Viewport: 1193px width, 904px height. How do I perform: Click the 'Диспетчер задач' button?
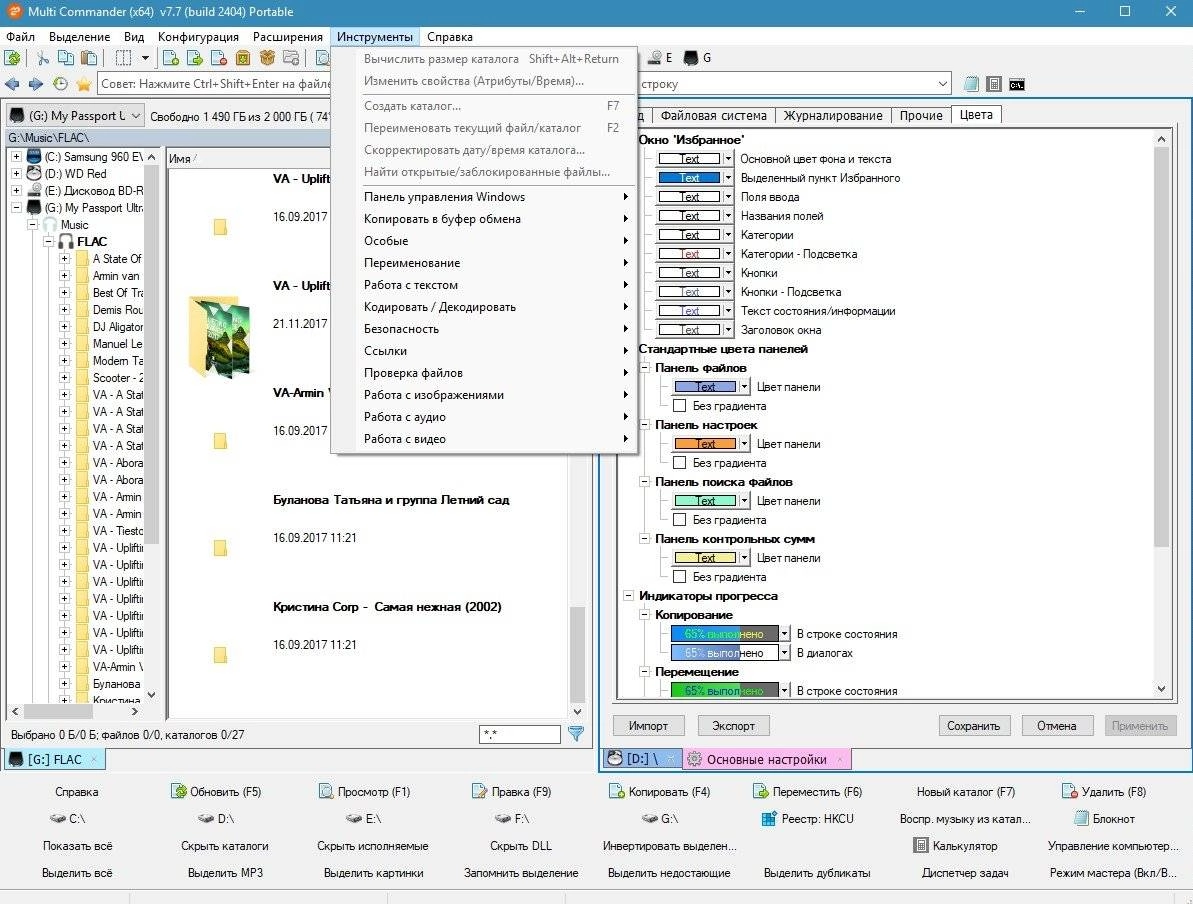click(965, 873)
